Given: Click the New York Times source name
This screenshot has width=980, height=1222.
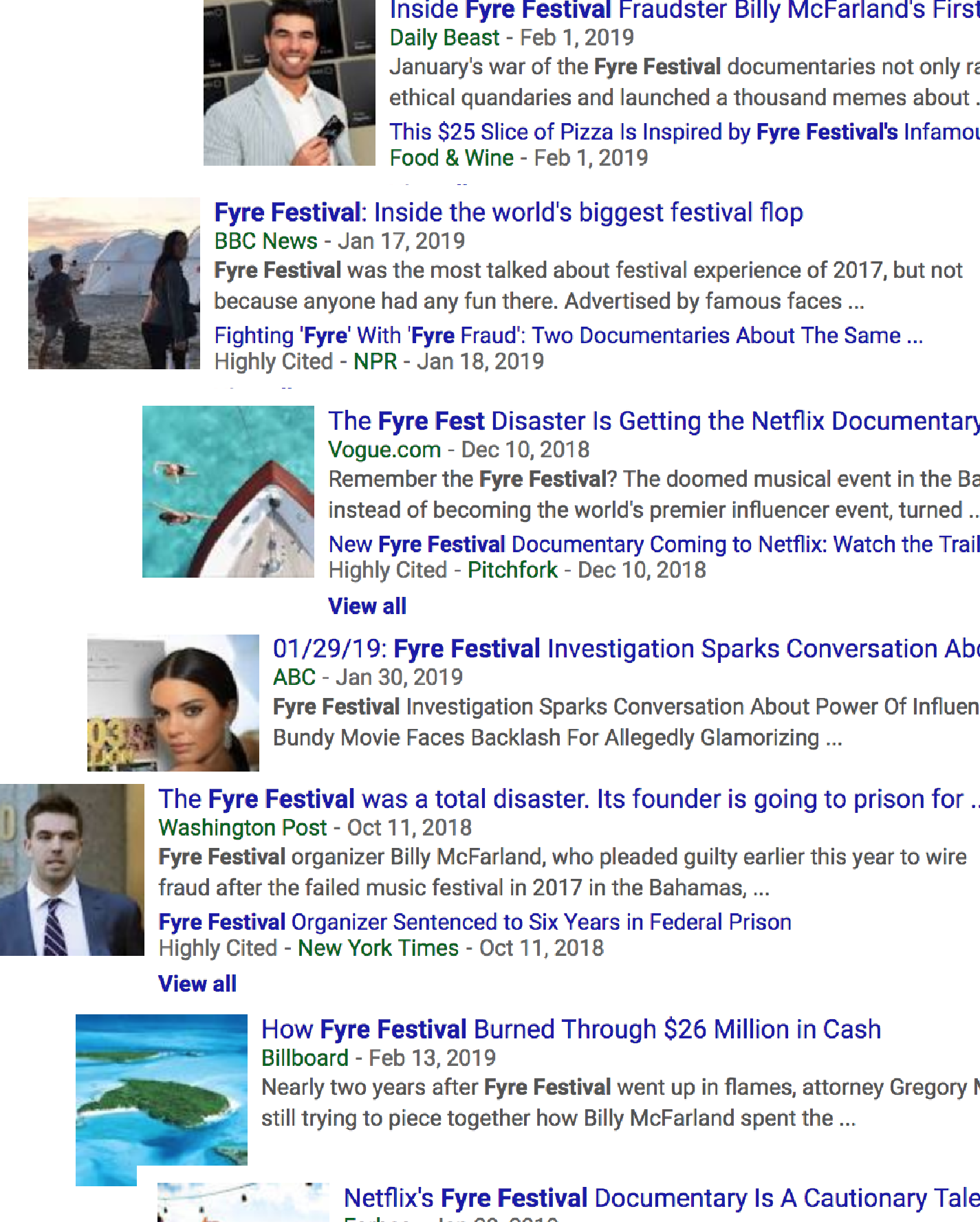Looking at the screenshot, I should pos(378,948).
